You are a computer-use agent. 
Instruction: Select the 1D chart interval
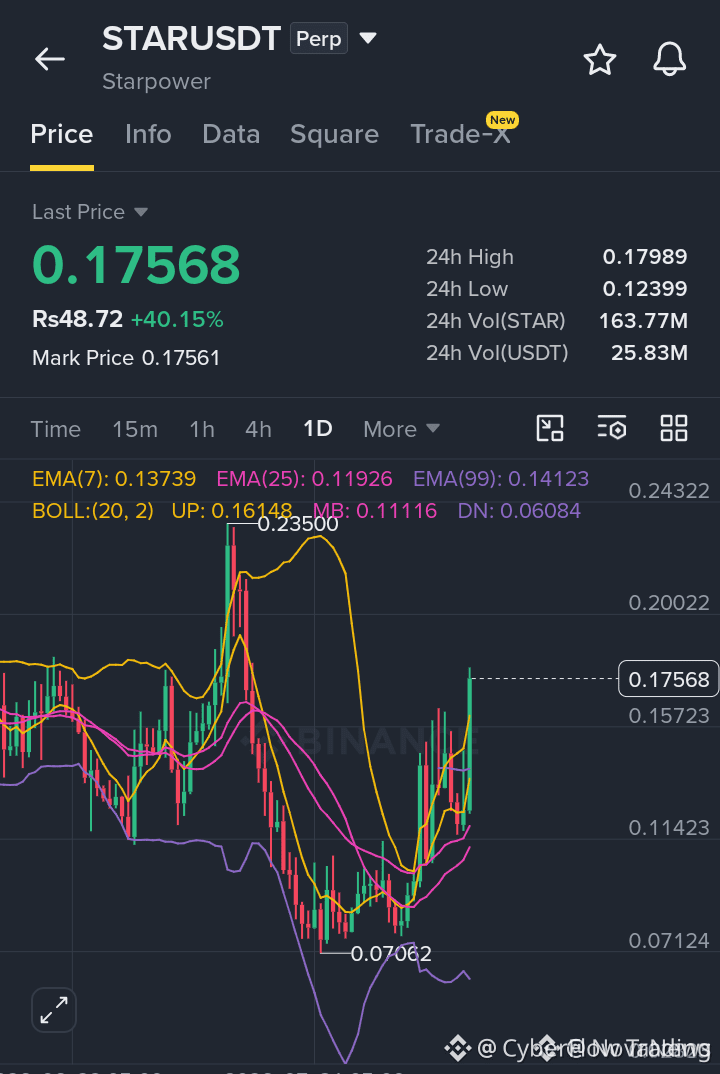(x=318, y=429)
